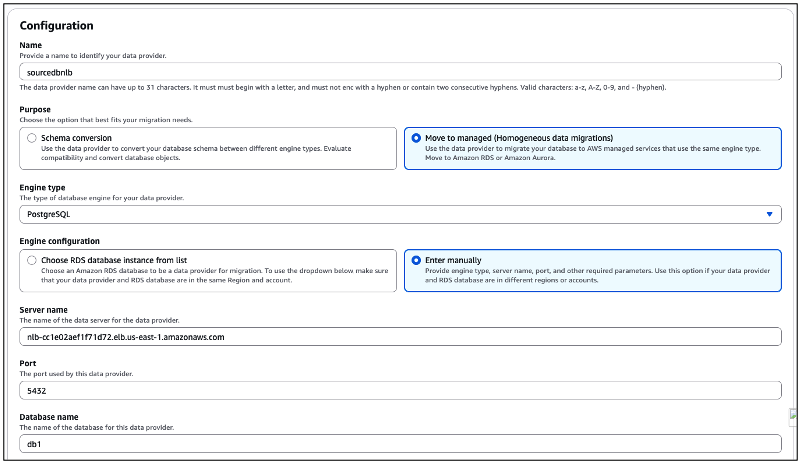
Task: Select Move to managed radio button
Action: [x=416, y=138]
